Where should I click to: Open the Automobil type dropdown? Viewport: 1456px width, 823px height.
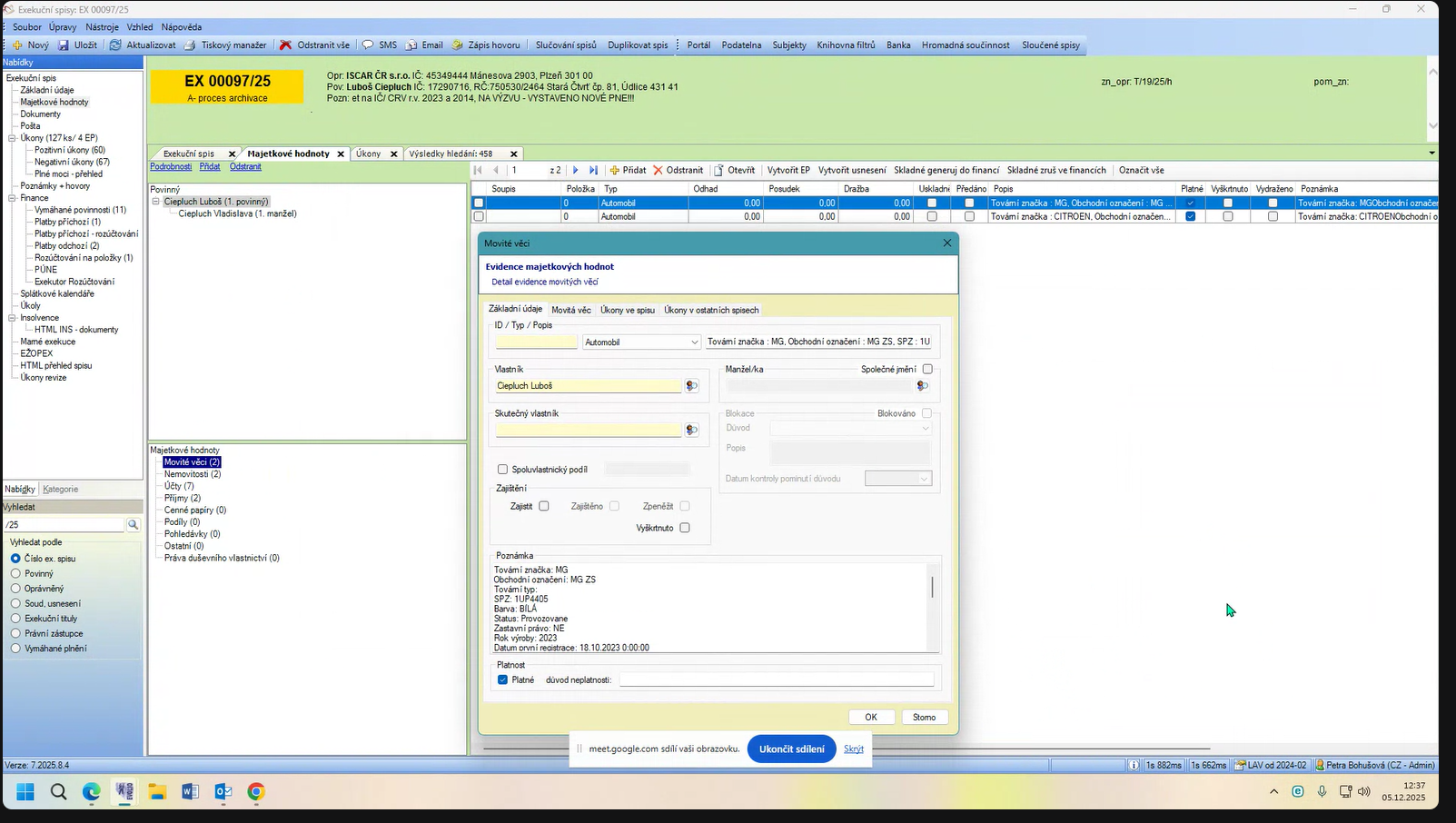click(x=694, y=342)
